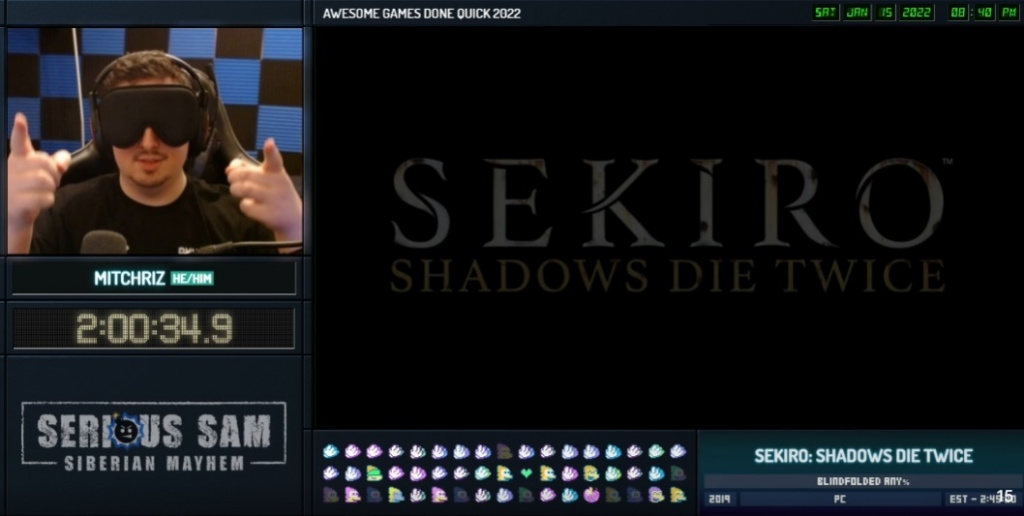
Task: Click 'SEKIRO: SHADOWS DIE TWICE' in the info panel
Action: tap(863, 456)
